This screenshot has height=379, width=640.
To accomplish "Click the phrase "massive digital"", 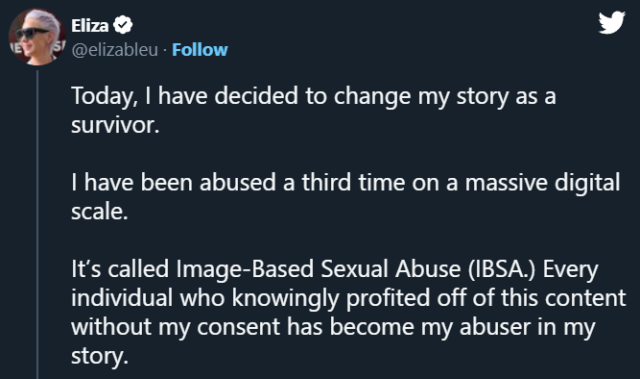I will 542,182.
